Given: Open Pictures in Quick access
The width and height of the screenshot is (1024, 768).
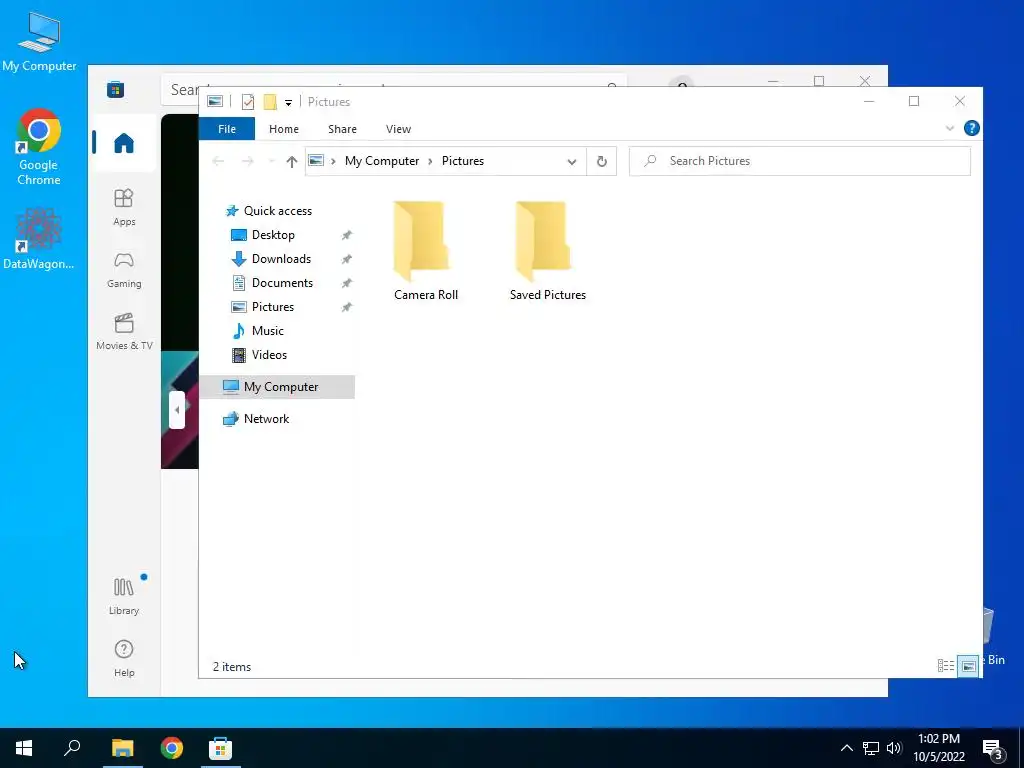Looking at the screenshot, I should [272, 307].
